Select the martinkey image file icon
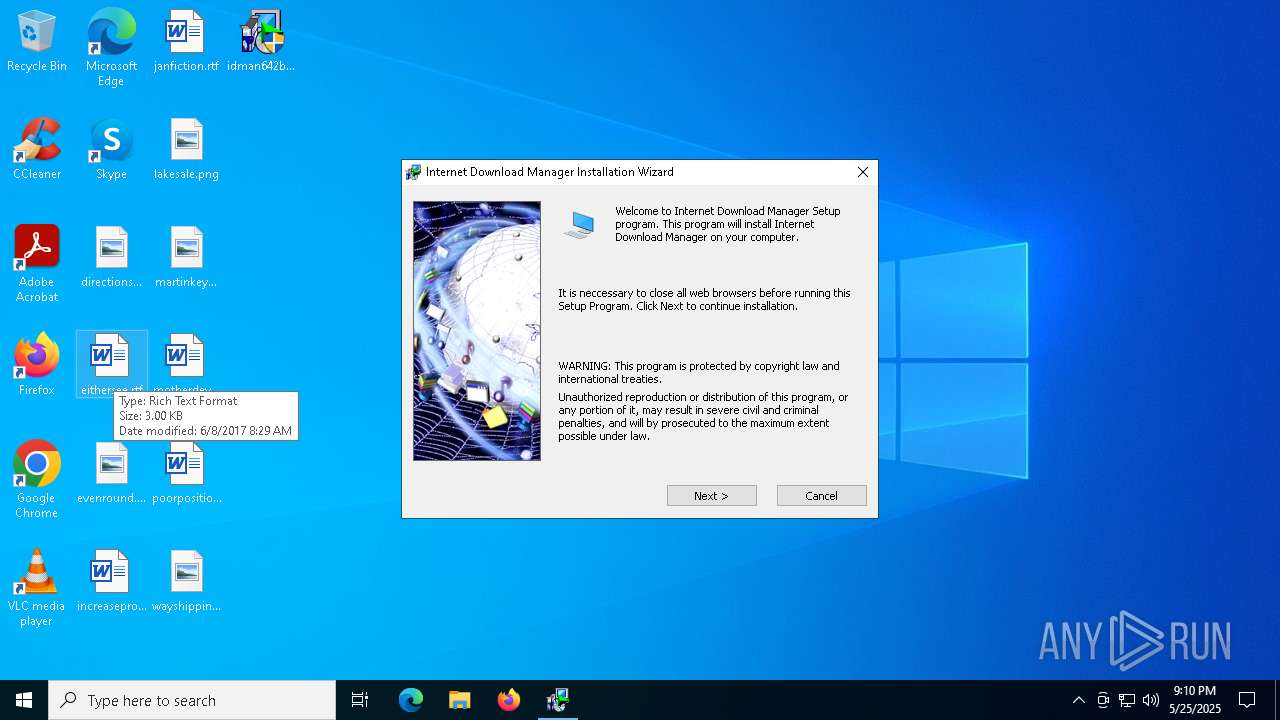1280x720 pixels. 186,258
